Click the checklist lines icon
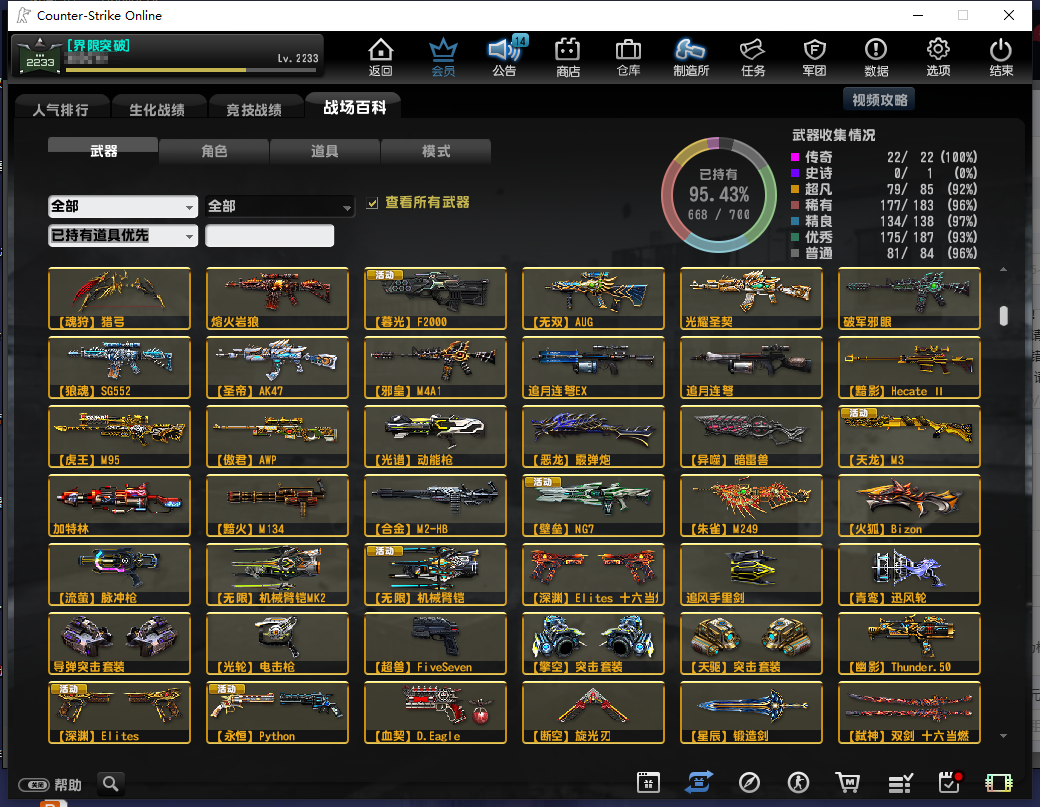Viewport: 1040px width, 807px height. coord(900,783)
